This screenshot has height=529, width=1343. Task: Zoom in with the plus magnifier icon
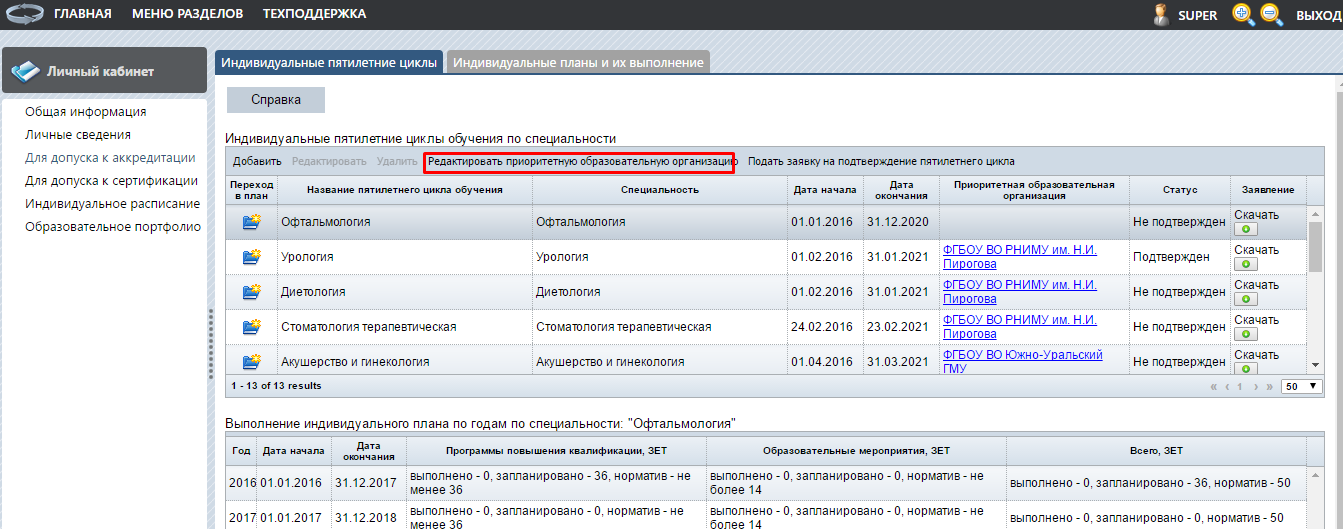coord(1243,14)
